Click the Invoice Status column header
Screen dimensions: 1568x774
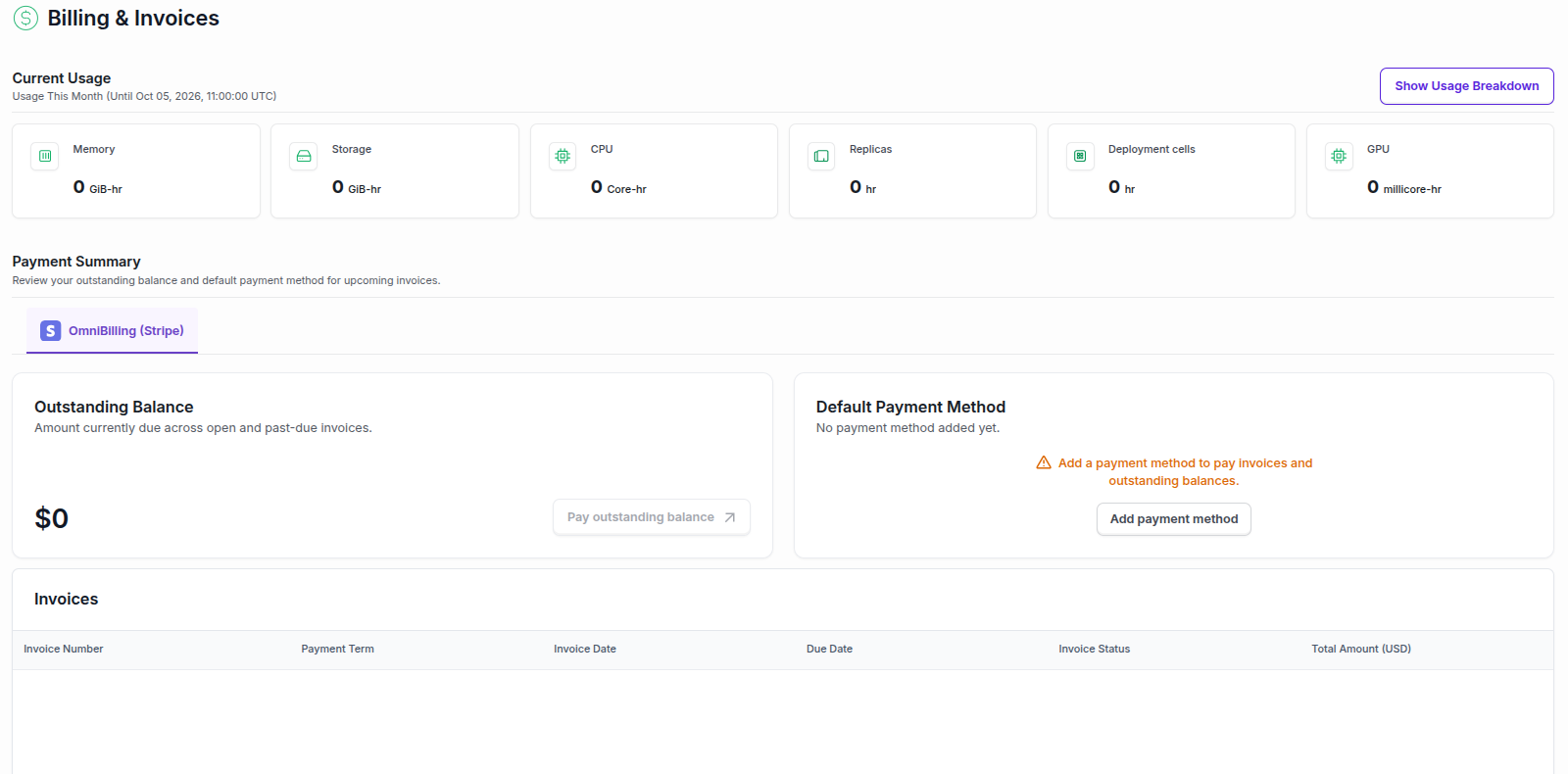point(1095,649)
